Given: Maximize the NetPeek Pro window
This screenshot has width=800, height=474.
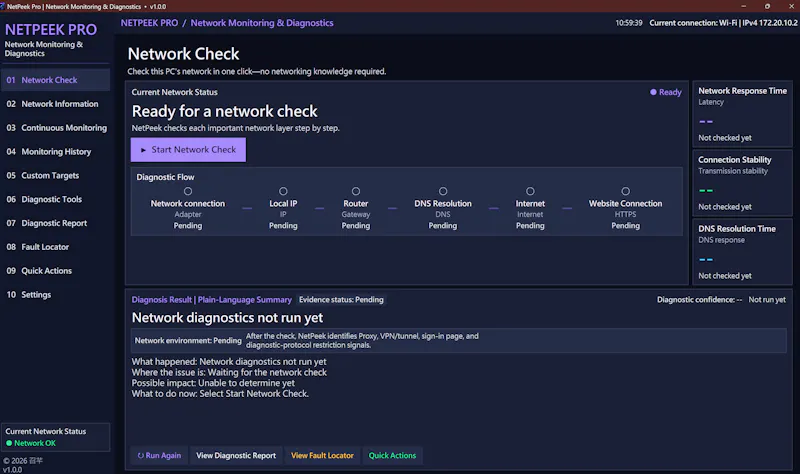Looking at the screenshot, I should 767,6.
